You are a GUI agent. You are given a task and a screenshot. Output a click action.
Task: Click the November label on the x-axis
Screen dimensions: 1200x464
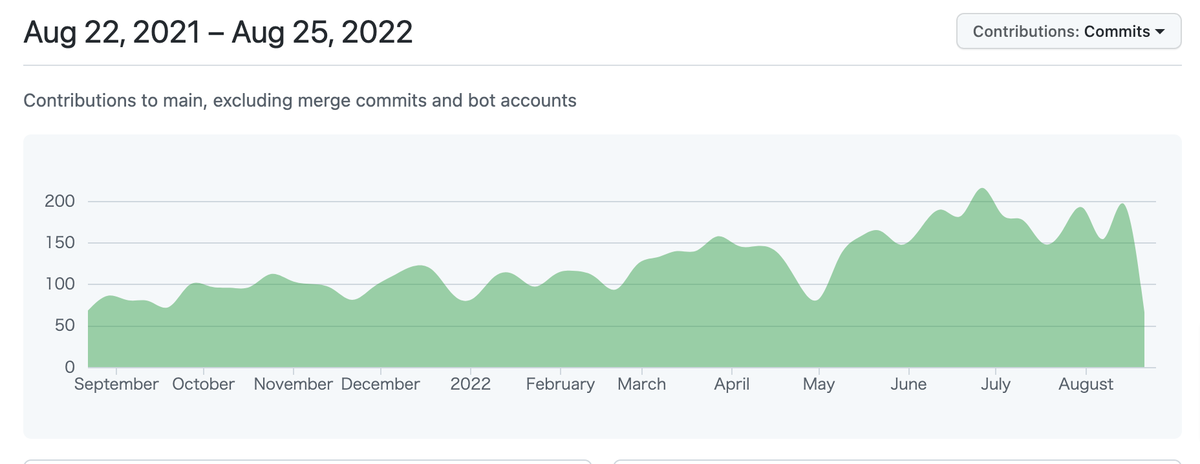point(293,384)
